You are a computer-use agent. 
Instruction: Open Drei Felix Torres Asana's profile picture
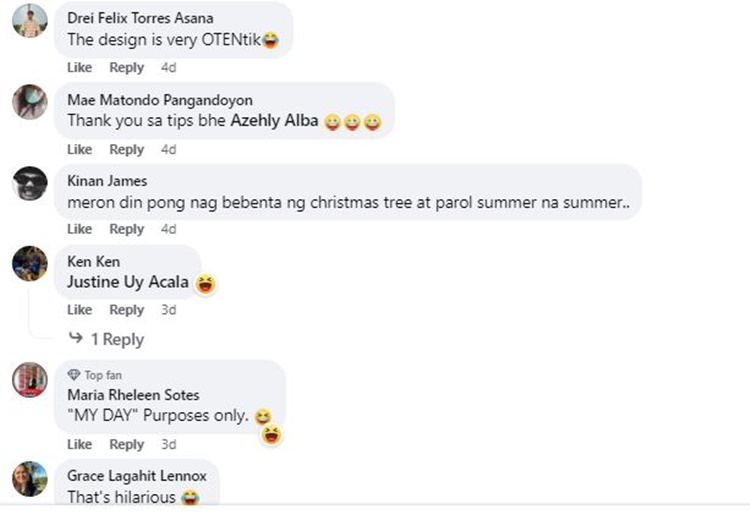[x=30, y=20]
